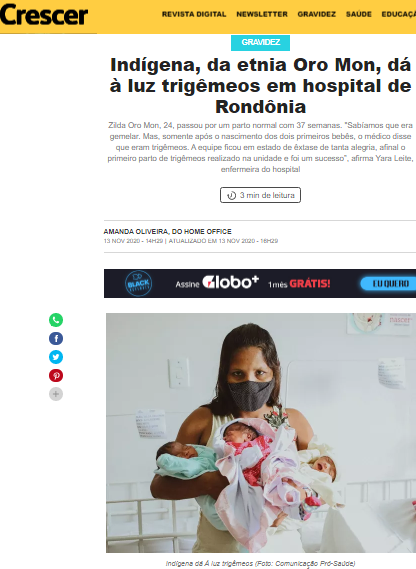Open the Newsletter menu item
This screenshot has width=416, height=569.
pyautogui.click(x=262, y=14)
